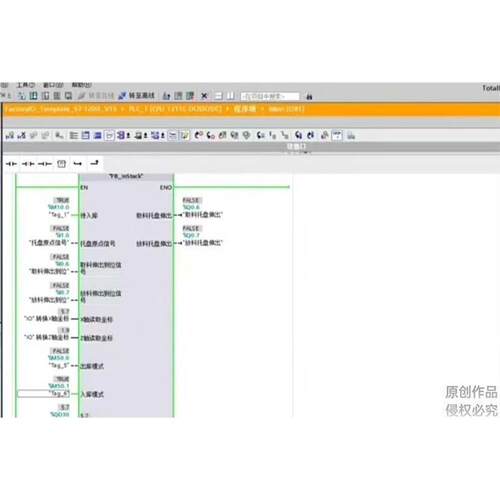Click the open branch icon in favorites
This screenshot has height=500, width=500.
78,164
